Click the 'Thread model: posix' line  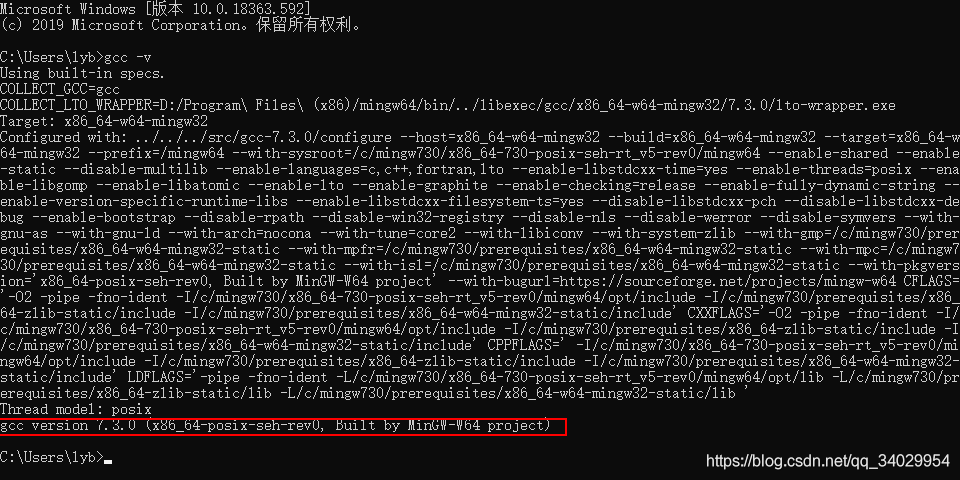pyautogui.click(x=76, y=409)
